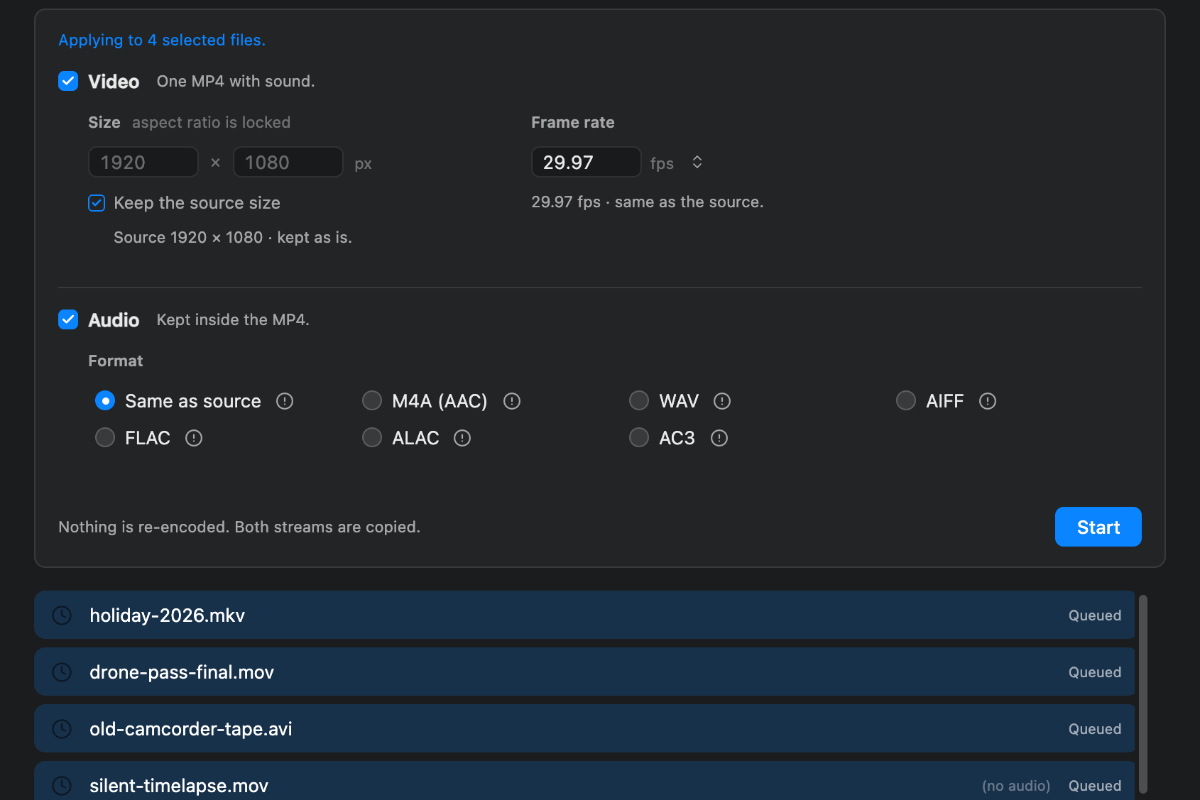Show info for AIFF format
The height and width of the screenshot is (800, 1200).
988,401
